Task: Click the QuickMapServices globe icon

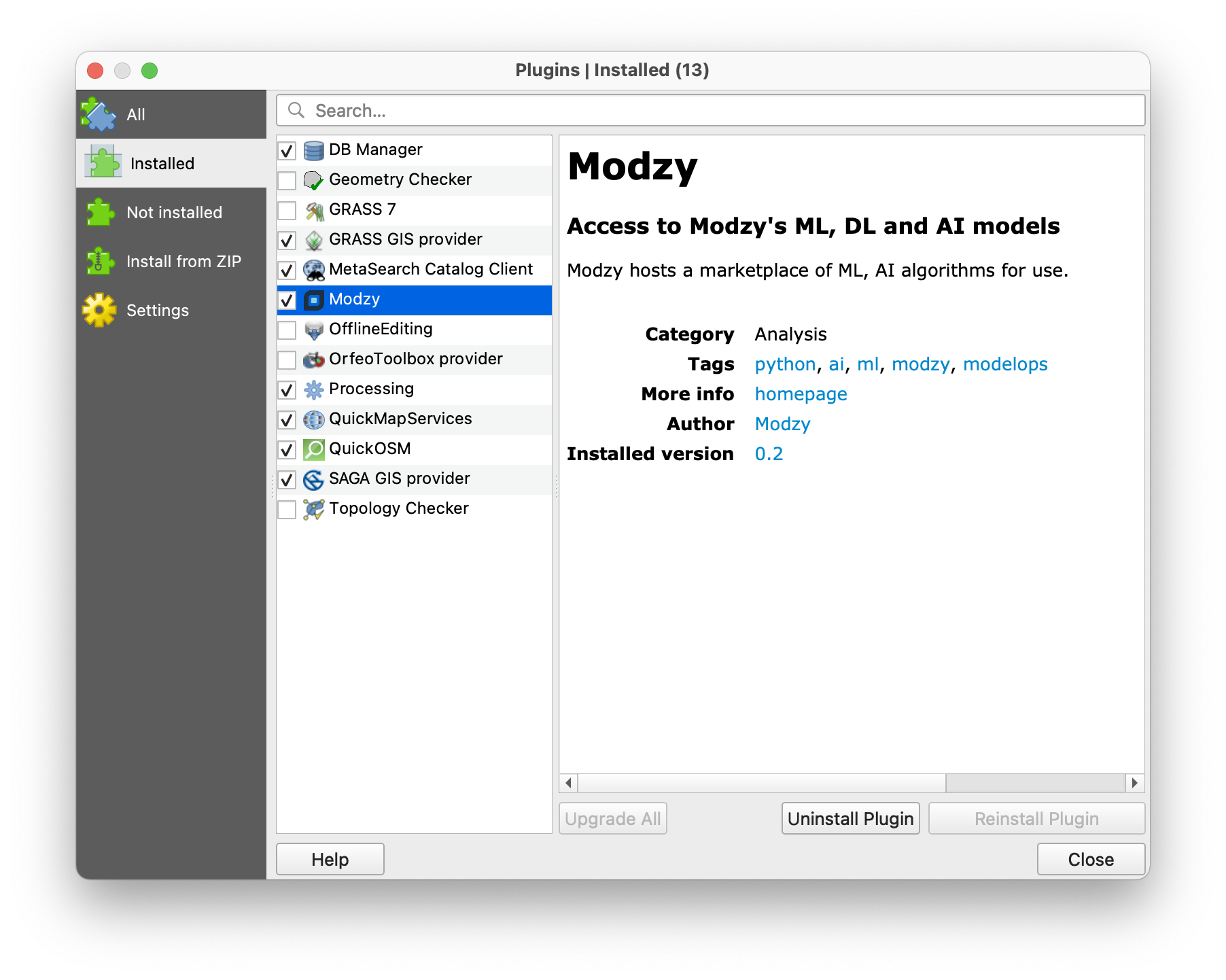Action: click(313, 419)
